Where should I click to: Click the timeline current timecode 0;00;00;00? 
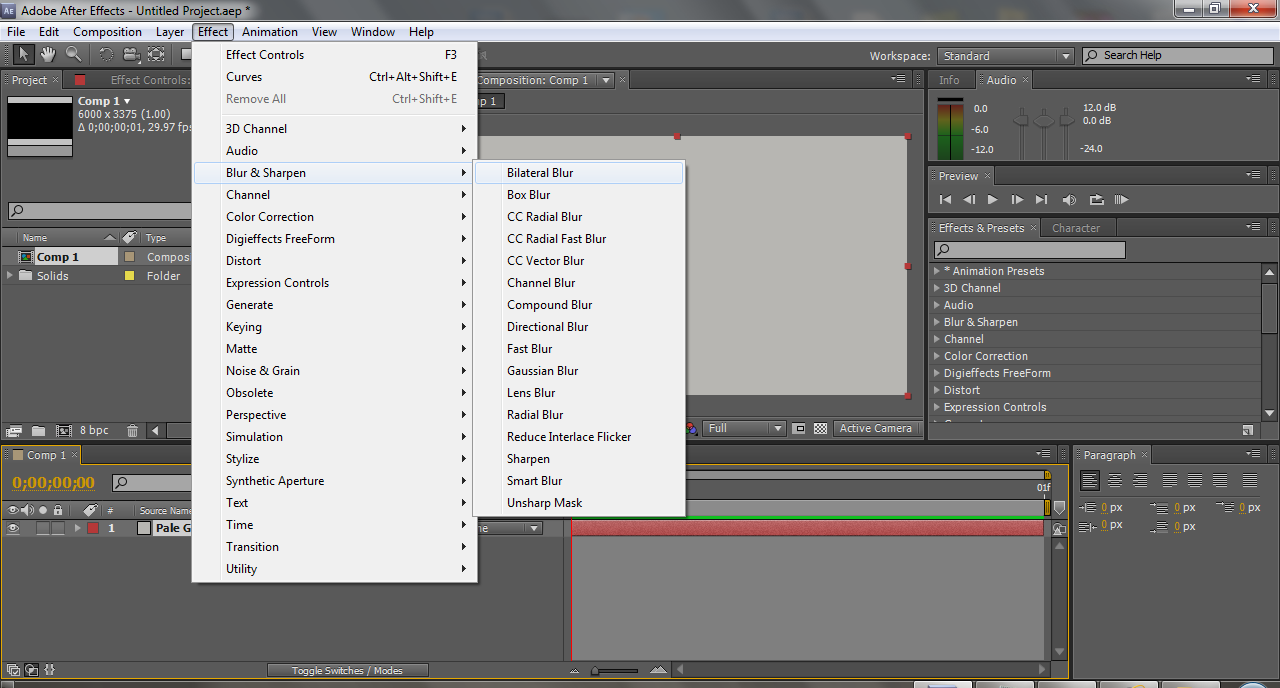(x=54, y=483)
